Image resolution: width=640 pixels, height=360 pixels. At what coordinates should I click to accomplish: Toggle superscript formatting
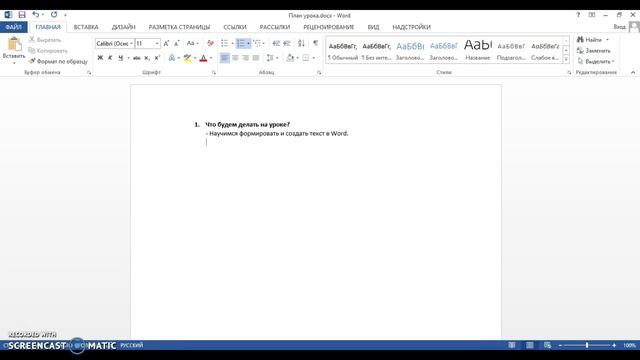157,58
